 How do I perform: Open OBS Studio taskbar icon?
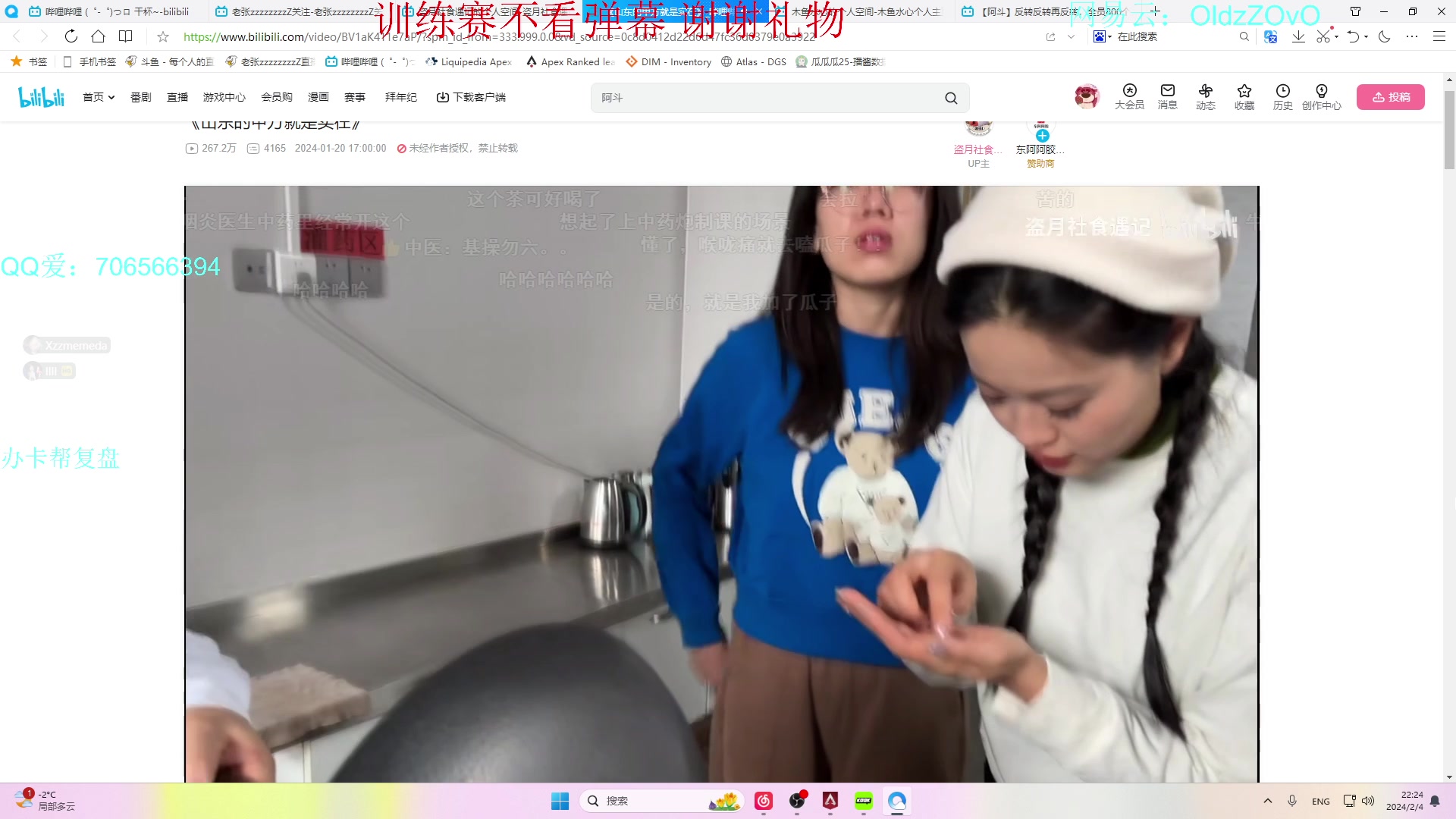tap(797, 801)
